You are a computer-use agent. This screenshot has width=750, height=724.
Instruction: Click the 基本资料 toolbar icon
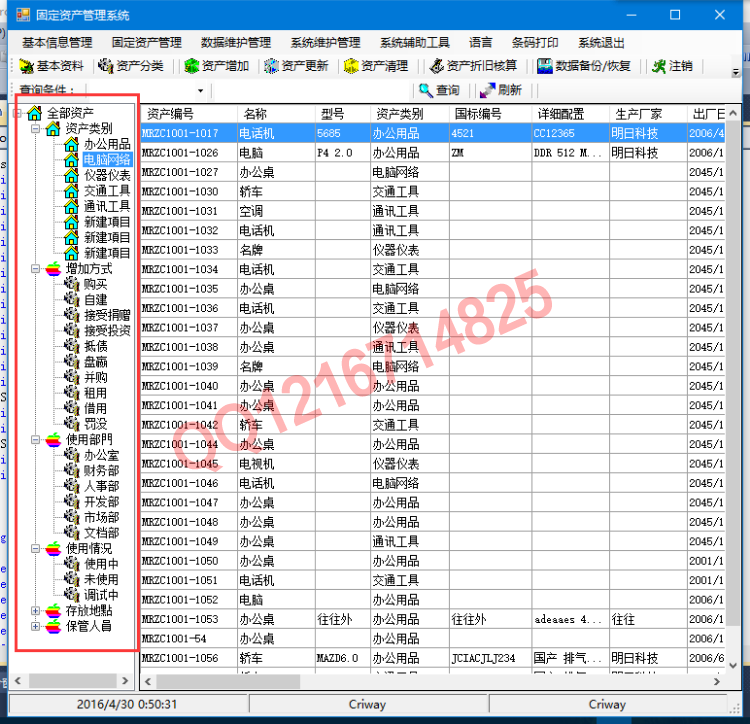click(26, 66)
